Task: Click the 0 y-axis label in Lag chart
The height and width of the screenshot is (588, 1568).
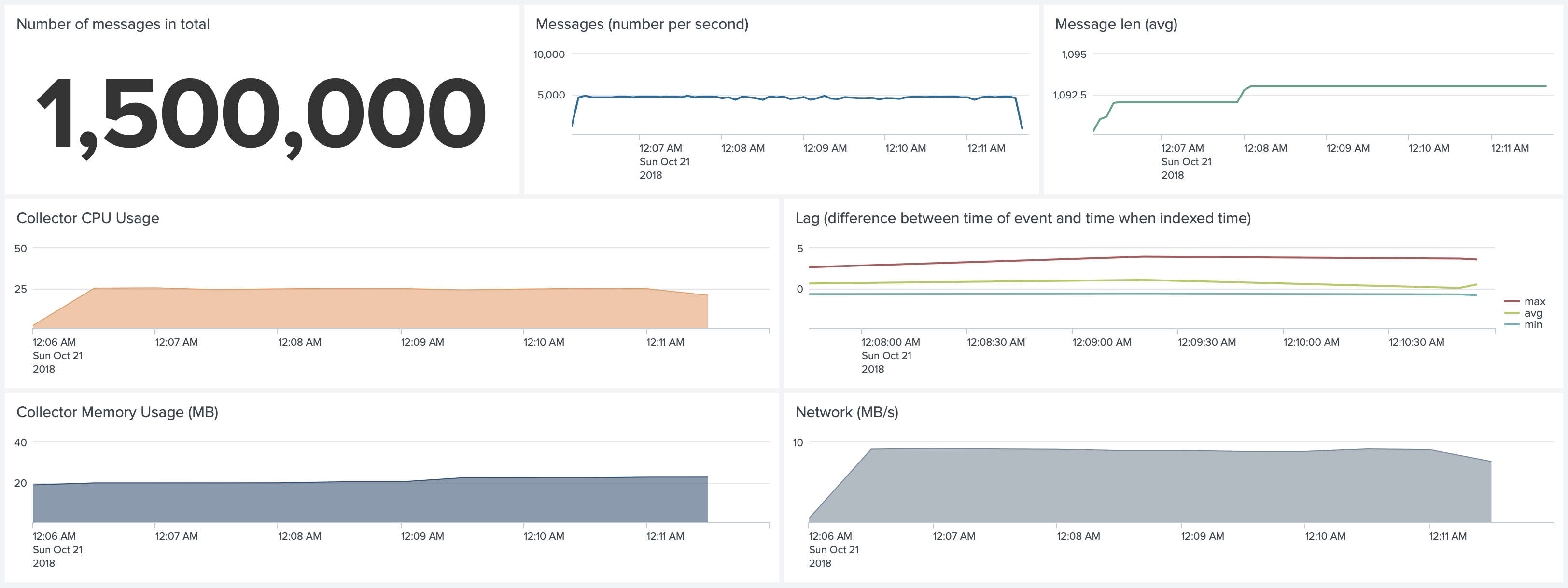Action: 800,289
